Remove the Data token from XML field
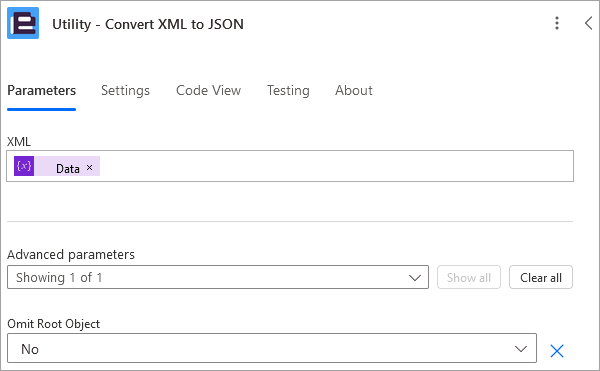 tap(89, 168)
